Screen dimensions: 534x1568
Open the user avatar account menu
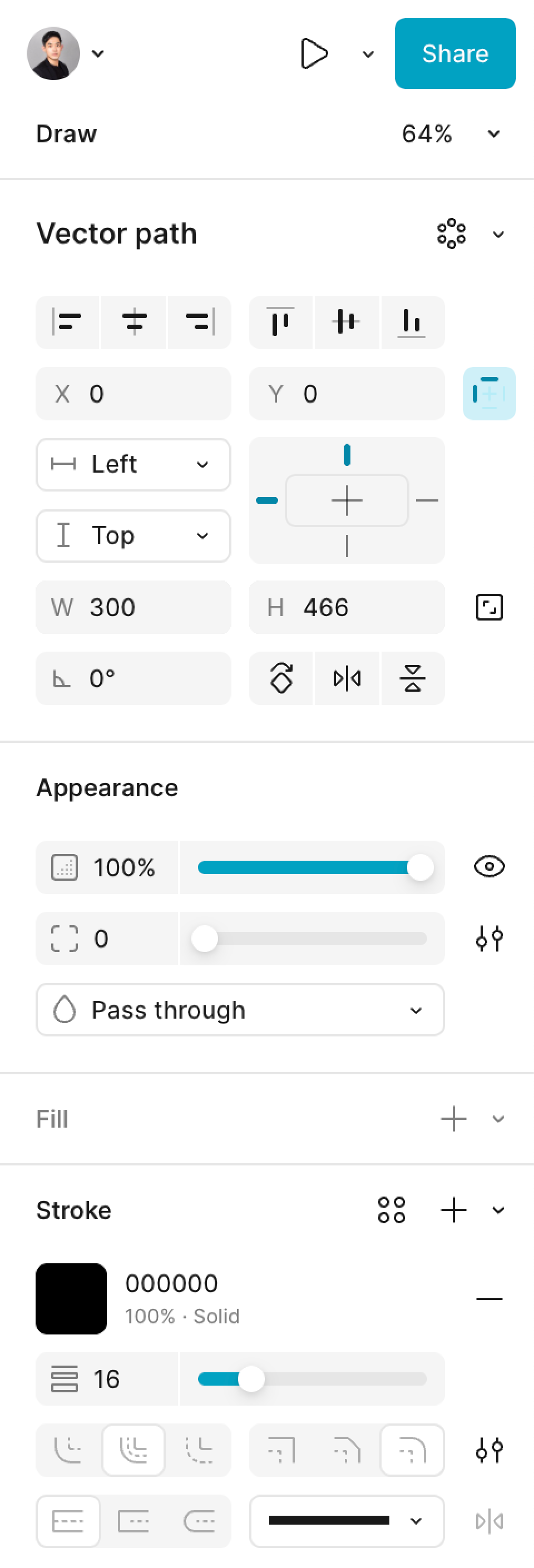pyautogui.click(x=65, y=53)
